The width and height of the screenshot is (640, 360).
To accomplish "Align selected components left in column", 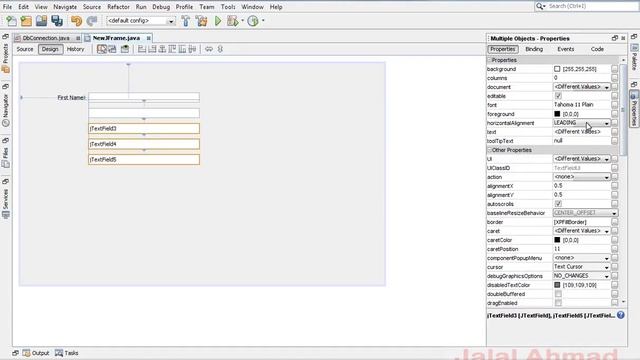I will (142, 49).
